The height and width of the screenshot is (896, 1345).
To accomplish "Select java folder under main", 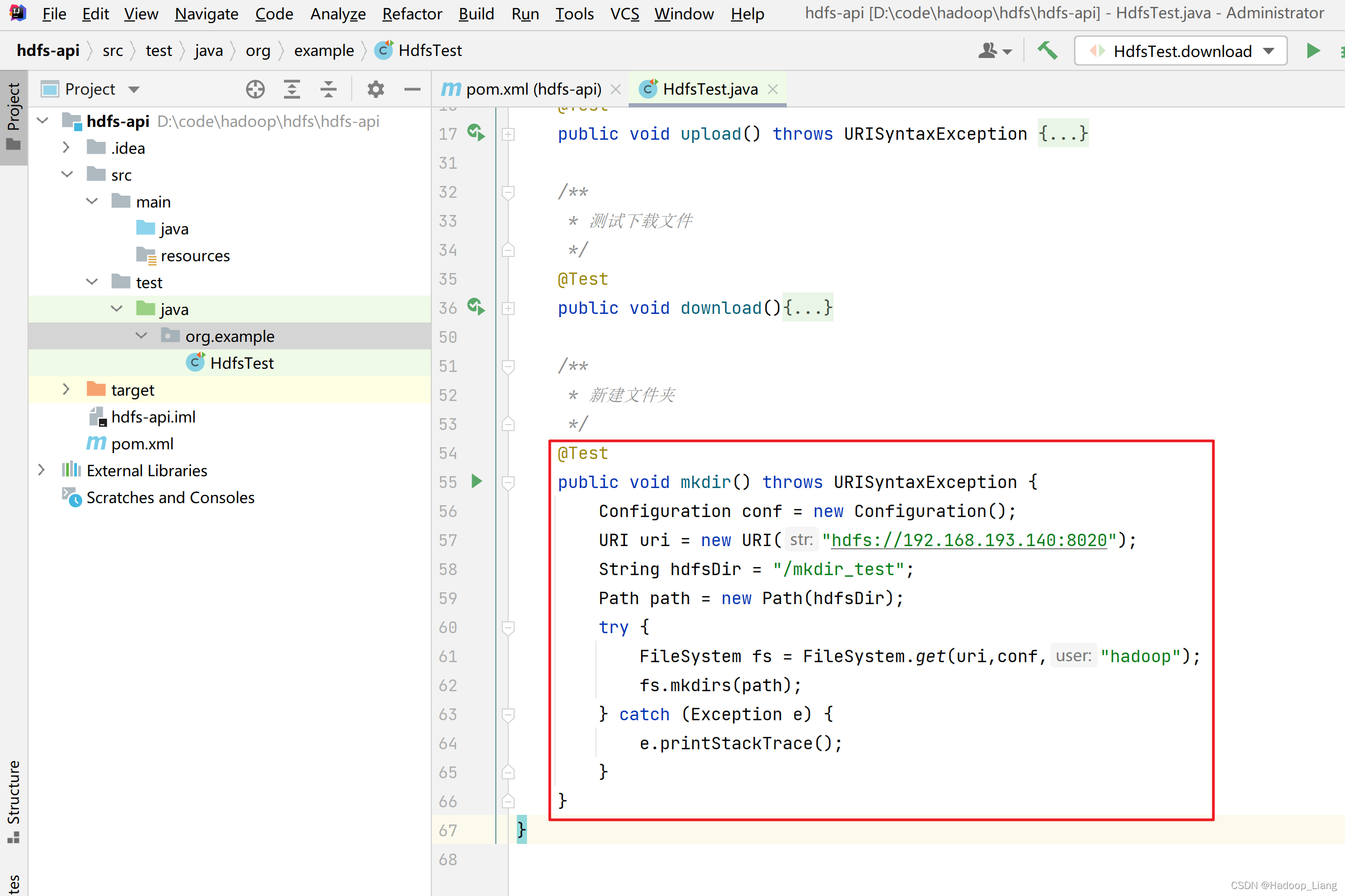I will [x=229, y=228].
